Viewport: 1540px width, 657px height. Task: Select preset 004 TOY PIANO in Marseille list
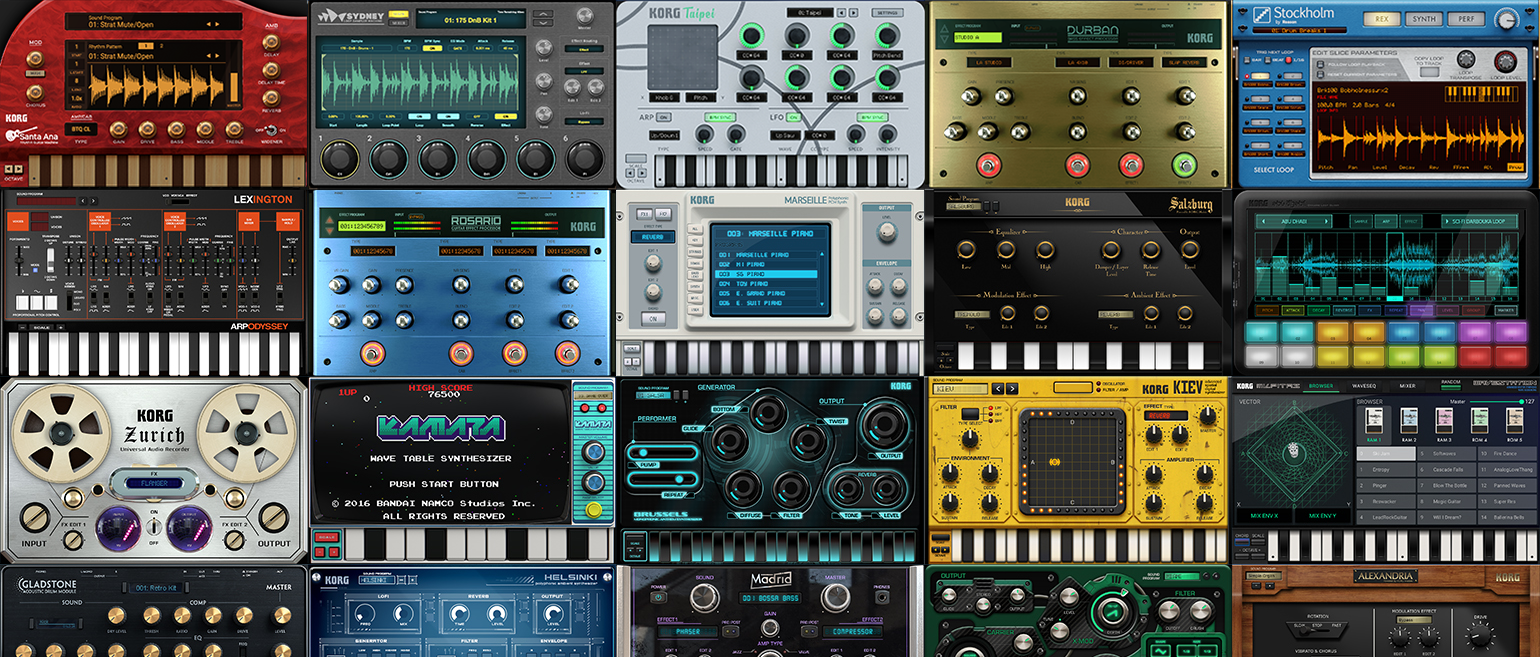point(743,283)
